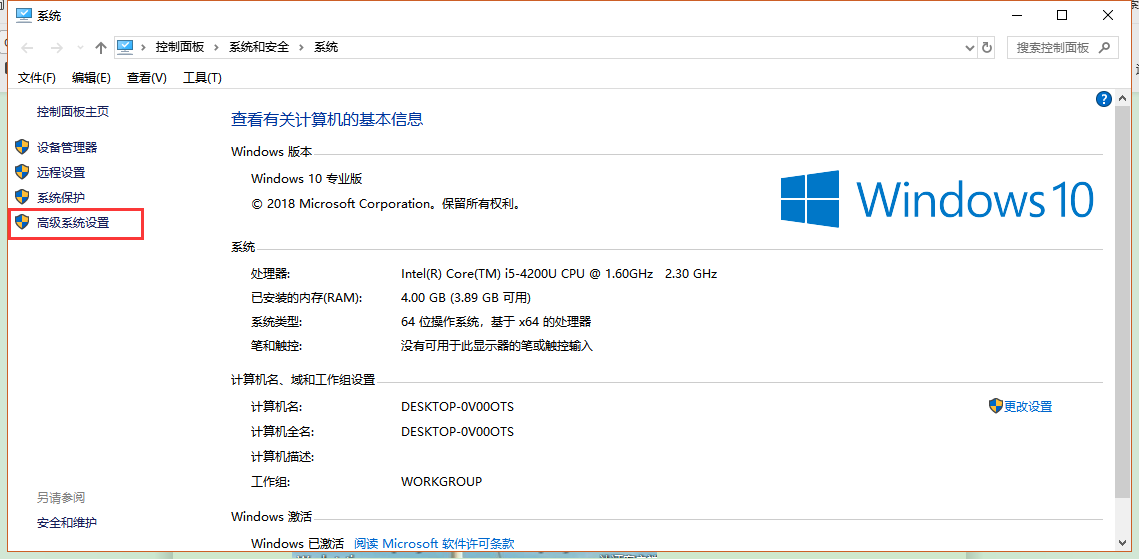This screenshot has height=559, width=1139.
Task: Click the 64 位操作系统 system type text
Action: coord(496,322)
